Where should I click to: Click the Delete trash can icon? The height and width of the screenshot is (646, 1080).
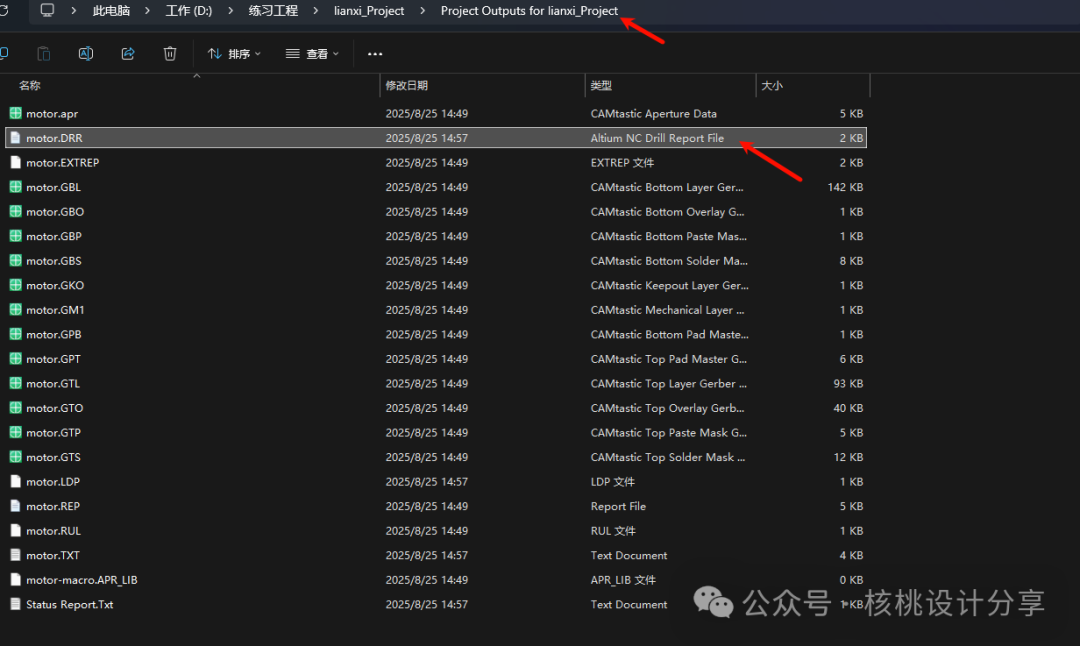click(x=170, y=53)
